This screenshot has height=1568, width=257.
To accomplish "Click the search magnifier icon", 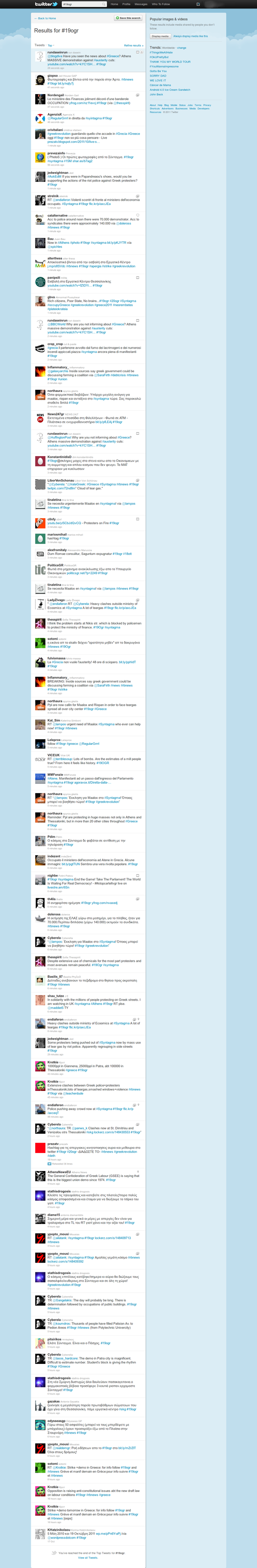I will point(104,4).
